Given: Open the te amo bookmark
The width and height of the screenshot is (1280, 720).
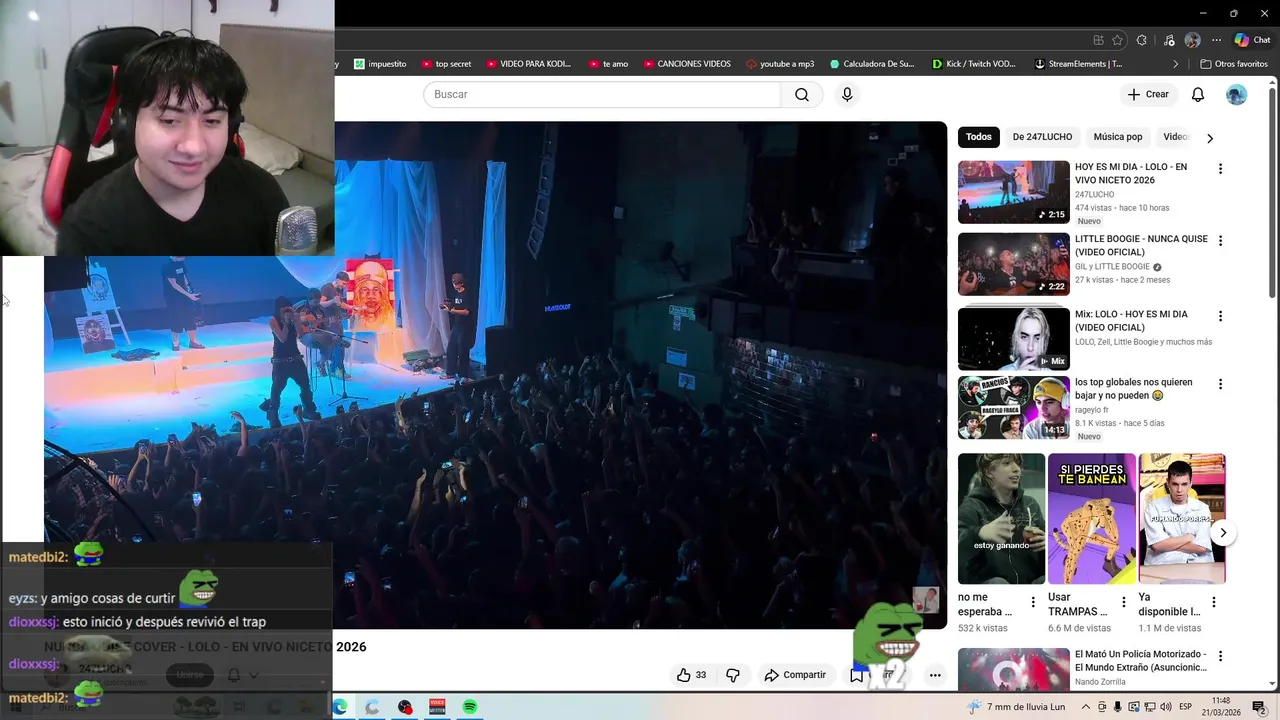Looking at the screenshot, I should pos(608,64).
